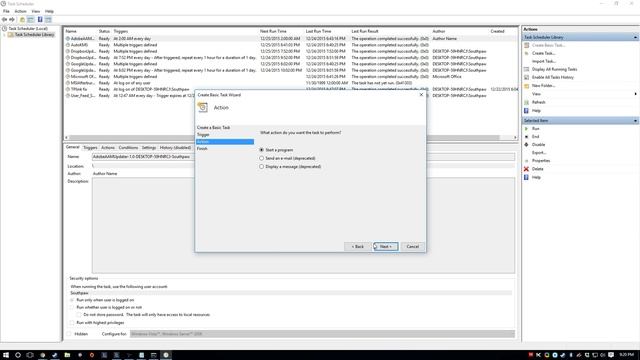Expand the Task Scheduler Library tree node
The height and width of the screenshot is (360, 640).
(x=4, y=35)
